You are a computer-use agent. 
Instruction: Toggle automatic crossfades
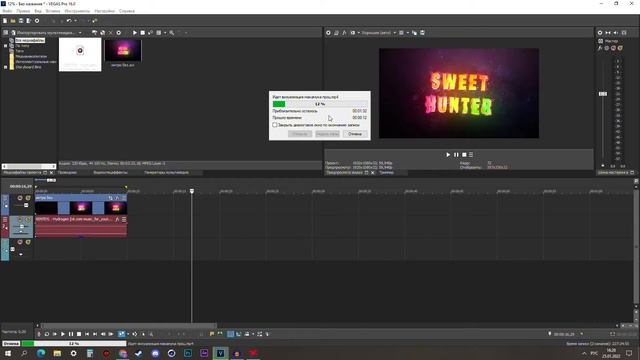pyautogui.click(x=239, y=334)
